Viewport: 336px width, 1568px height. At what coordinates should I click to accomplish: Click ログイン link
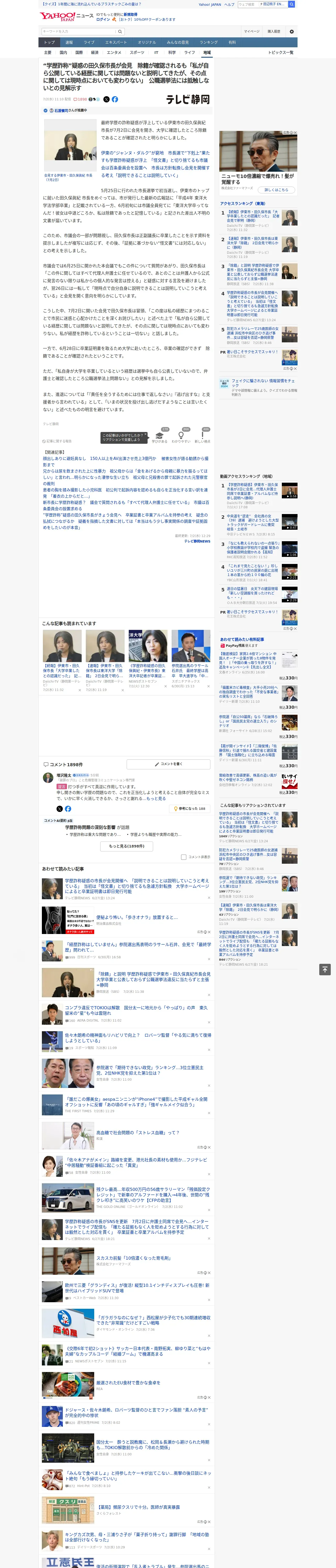(103, 20)
